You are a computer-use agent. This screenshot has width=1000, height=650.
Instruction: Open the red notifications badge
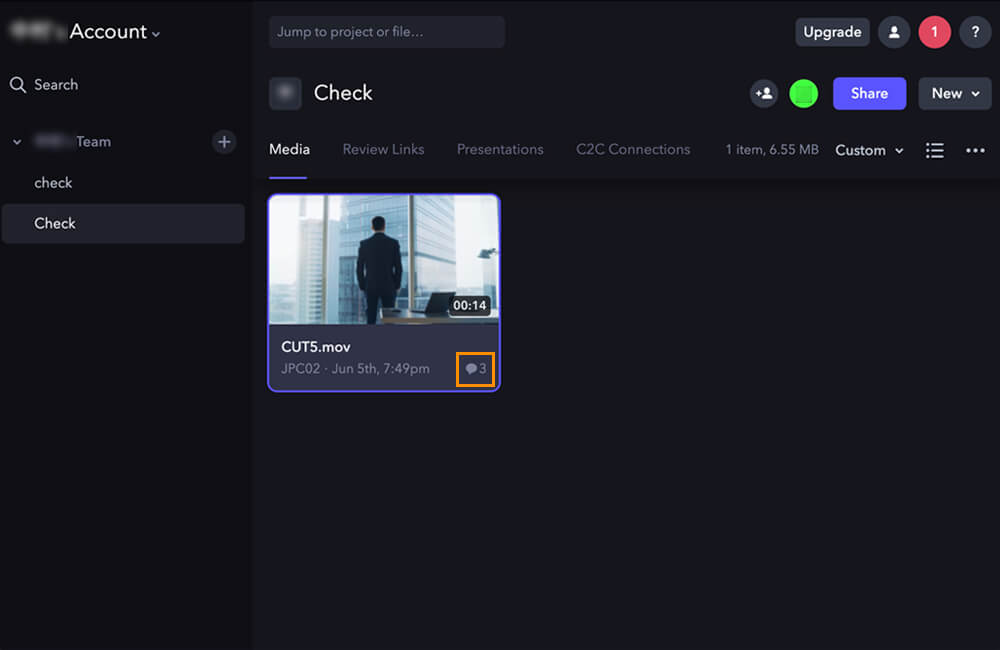click(x=934, y=32)
